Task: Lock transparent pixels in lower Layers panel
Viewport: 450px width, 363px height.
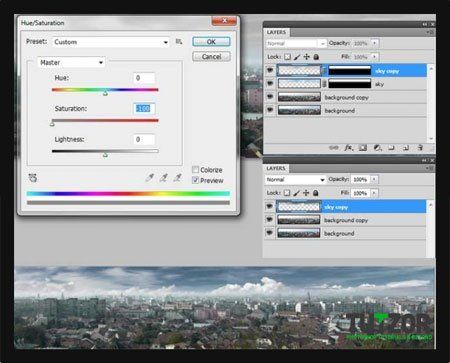Action: [x=287, y=193]
